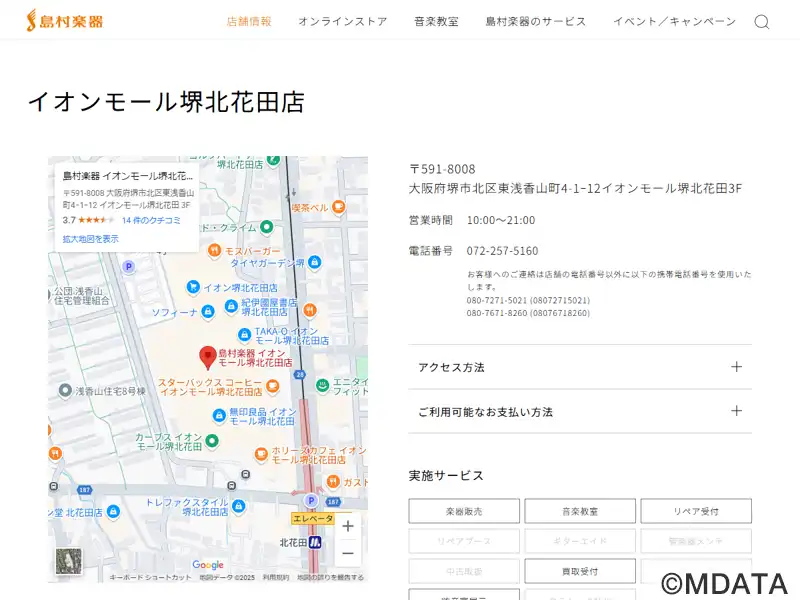
Task: Click the grayed 中古取扱 service button
Action: (464, 571)
